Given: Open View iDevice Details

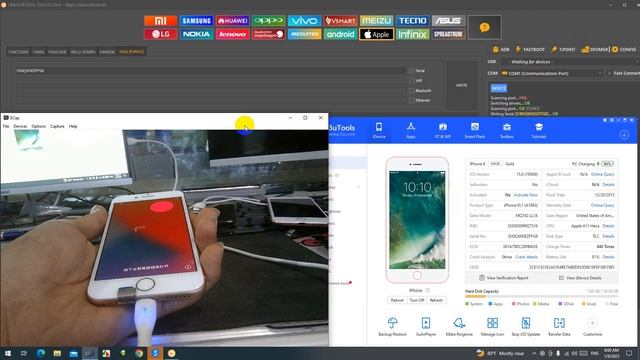Looking at the screenshot, I should 580,278.
